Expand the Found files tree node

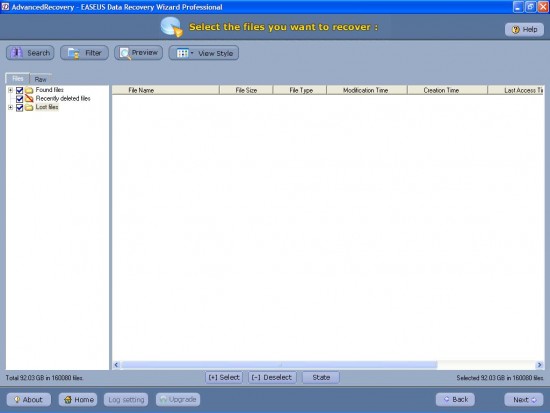point(11,90)
